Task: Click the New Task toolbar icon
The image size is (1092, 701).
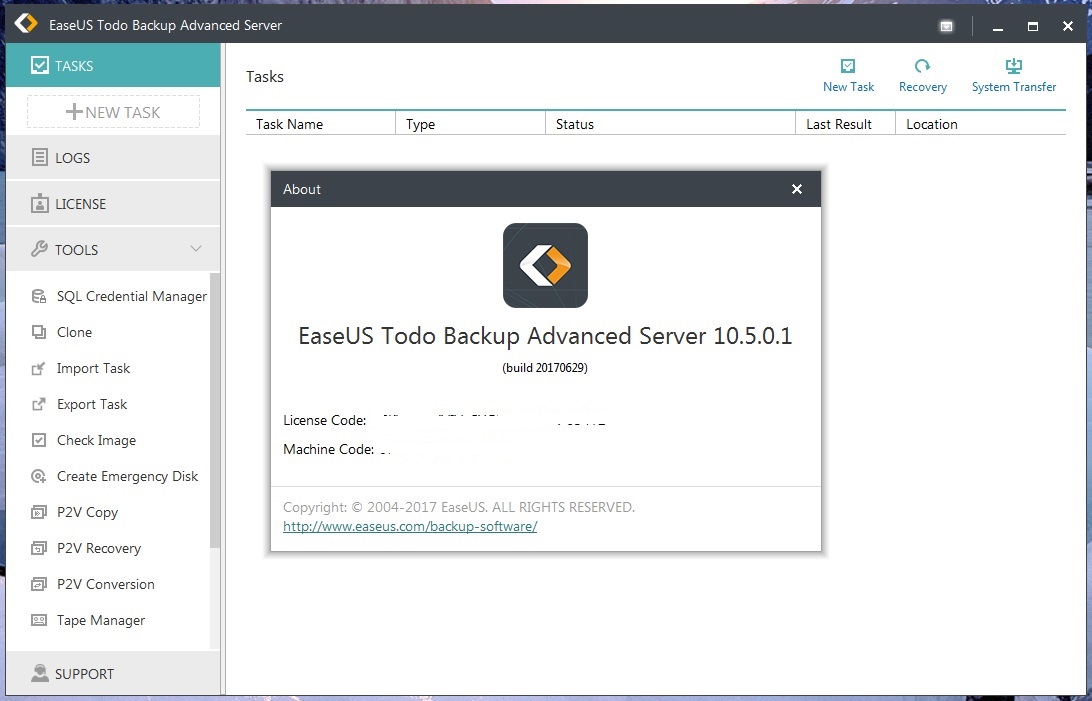Action: (848, 66)
